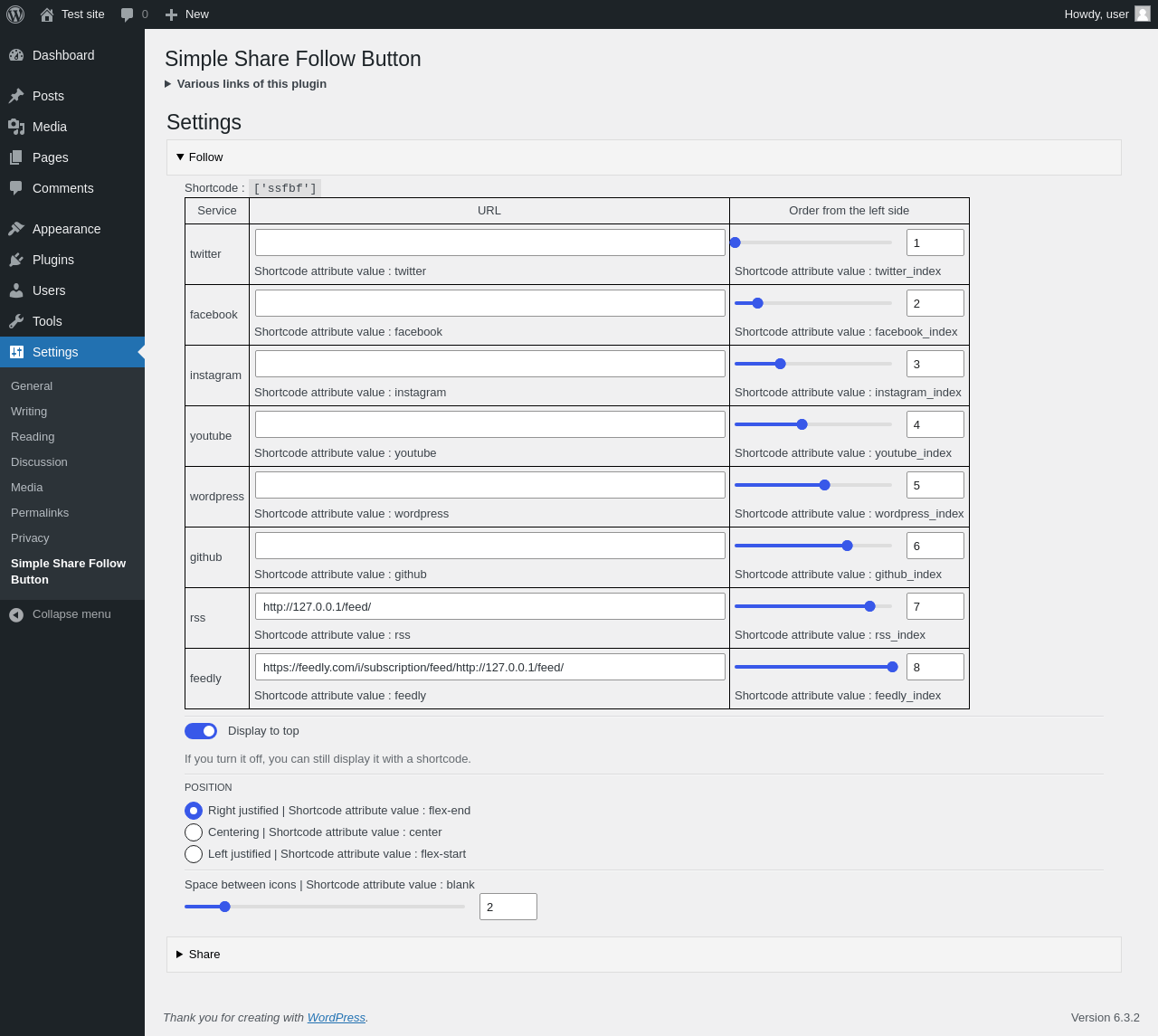The height and width of the screenshot is (1036, 1158).
Task: Click the Collapse menu arrow icon
Action: click(16, 614)
